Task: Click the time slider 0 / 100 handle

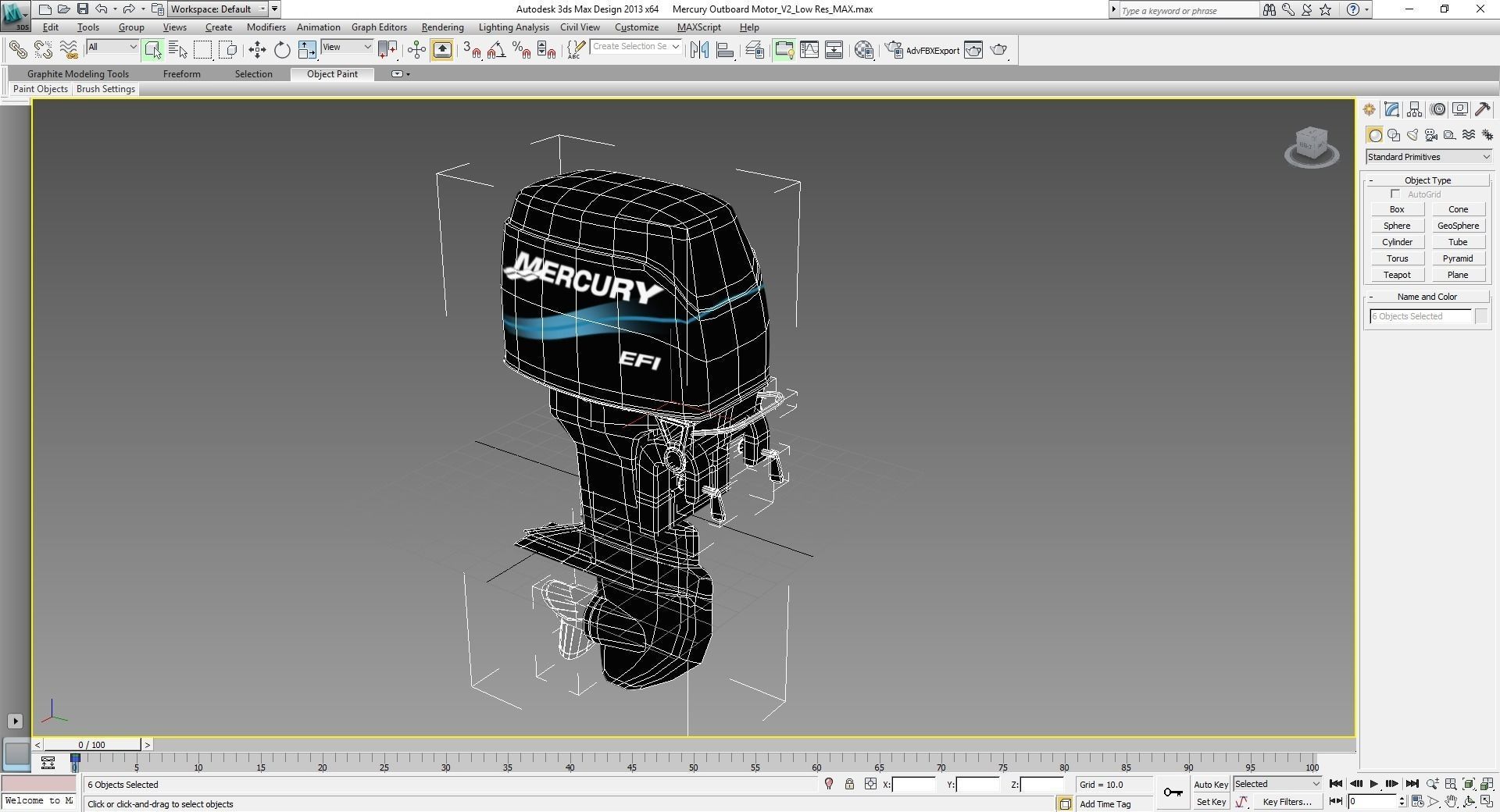Action: 92,745
